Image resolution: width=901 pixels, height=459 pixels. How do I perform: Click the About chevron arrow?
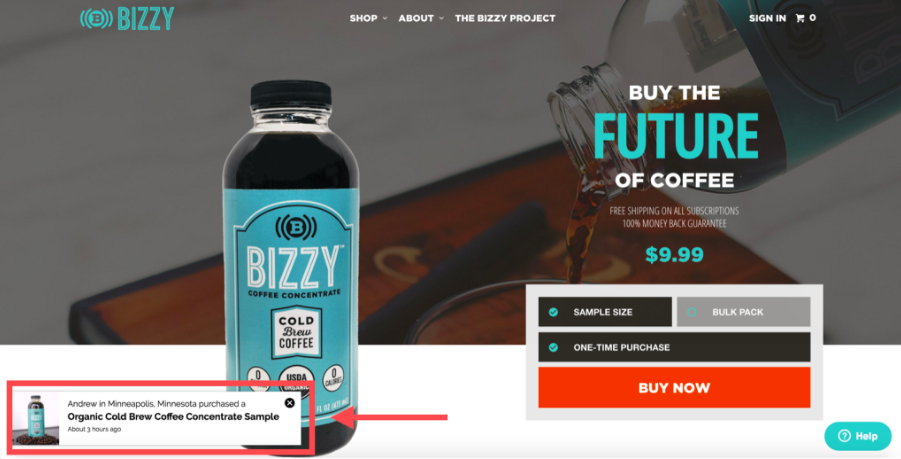pyautogui.click(x=441, y=18)
